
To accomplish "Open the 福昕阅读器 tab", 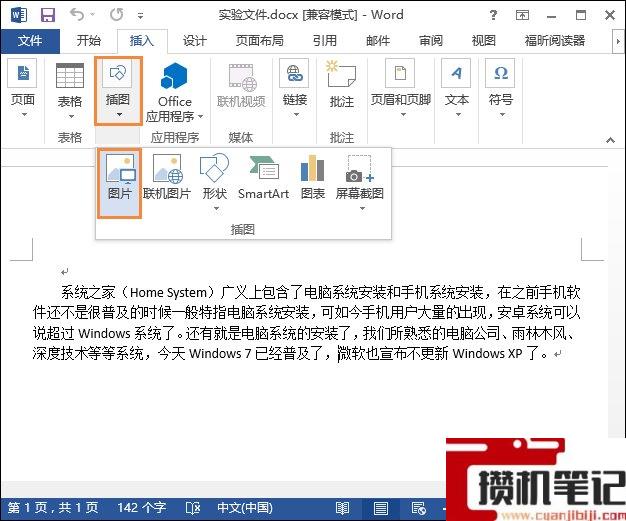I will tap(555, 41).
